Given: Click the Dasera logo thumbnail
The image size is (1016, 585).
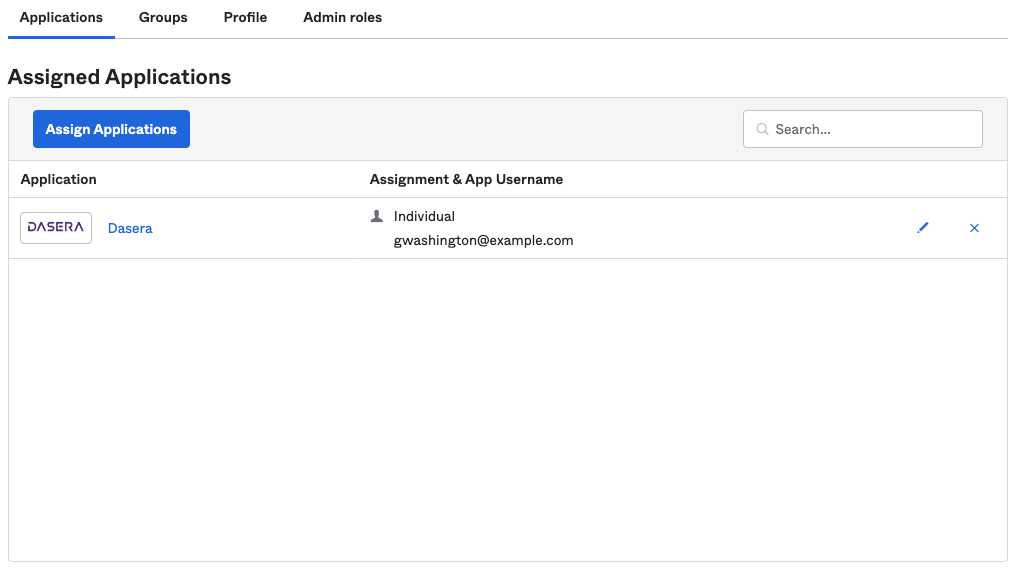Looking at the screenshot, I should [56, 227].
